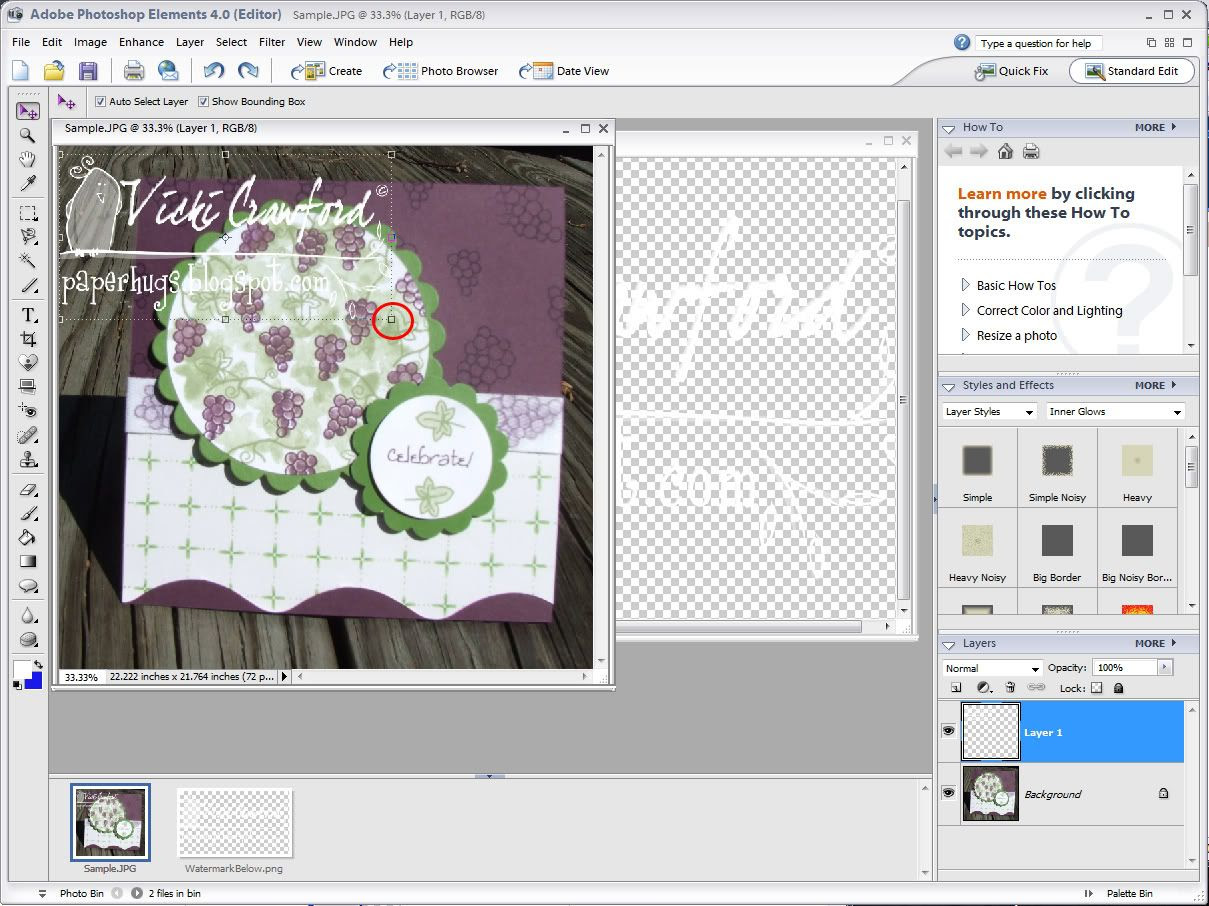Open the Layer menu
The height and width of the screenshot is (906, 1209).
(x=190, y=42)
